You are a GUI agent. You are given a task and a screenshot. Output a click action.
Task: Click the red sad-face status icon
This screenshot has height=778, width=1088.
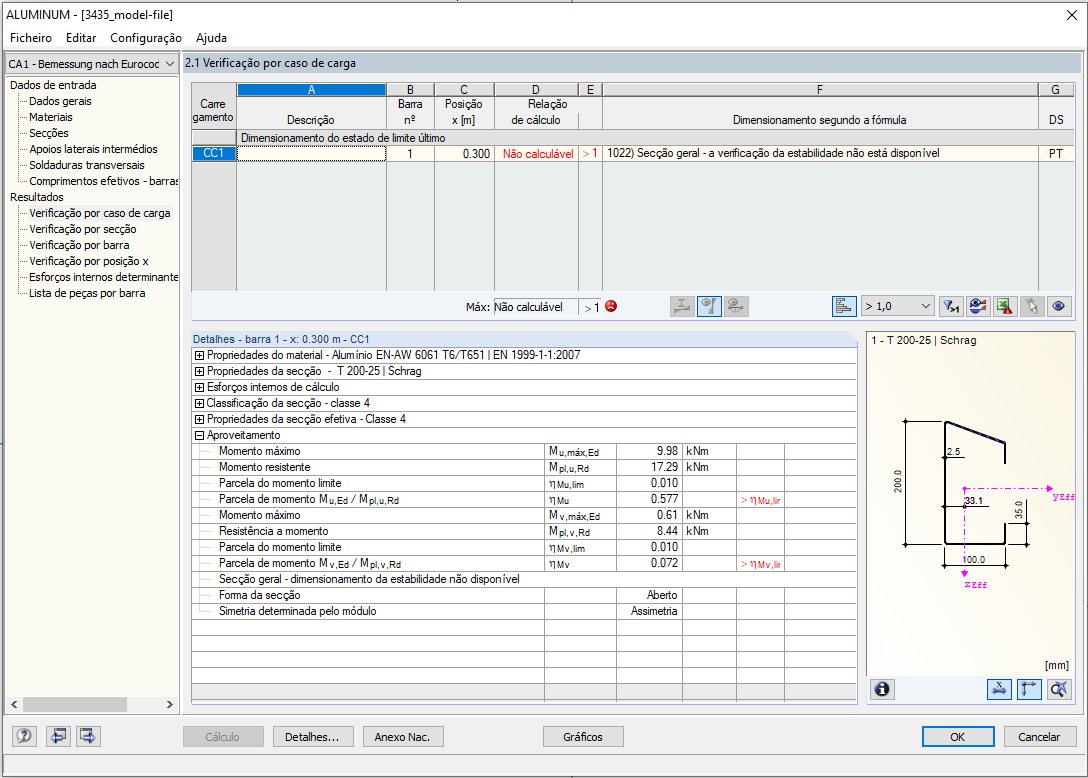(611, 306)
